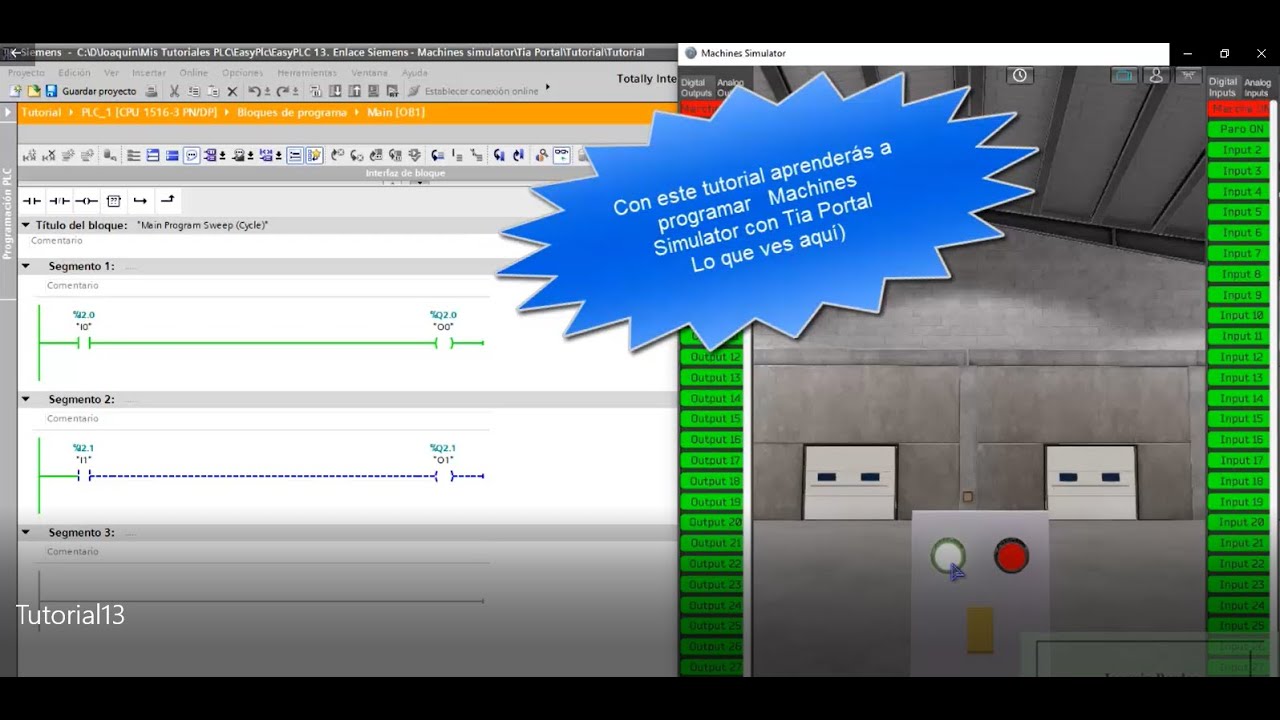Screen dimensions: 1280x720
Task: Click the new project icon in TIA Portal
Action: pyautogui.click(x=16, y=91)
